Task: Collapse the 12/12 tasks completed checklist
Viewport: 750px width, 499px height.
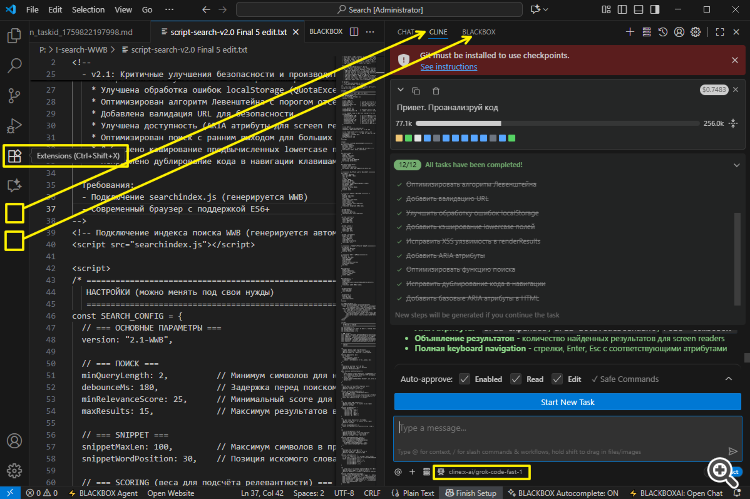Action: point(737,165)
